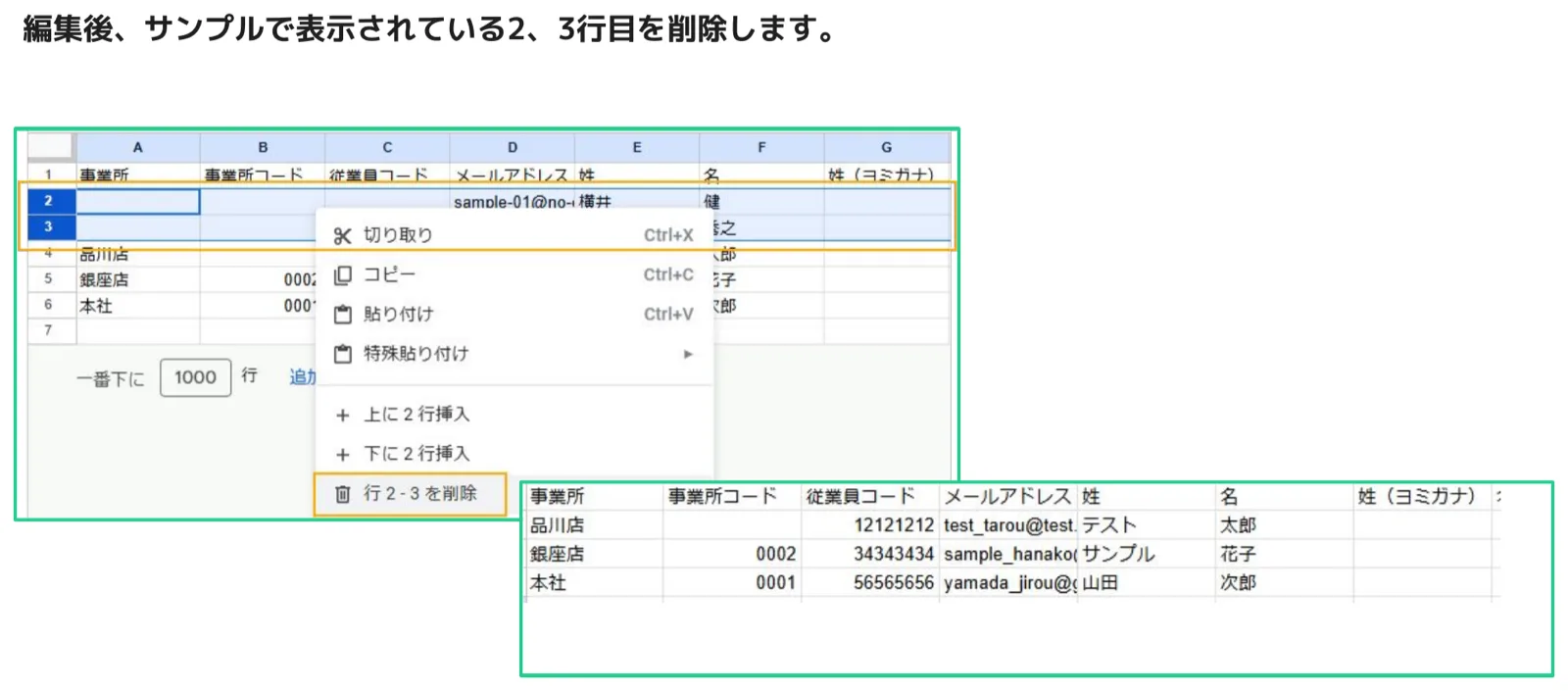Click 0002 code in the result table
This screenshot has height=691, width=1568.
tap(732, 554)
